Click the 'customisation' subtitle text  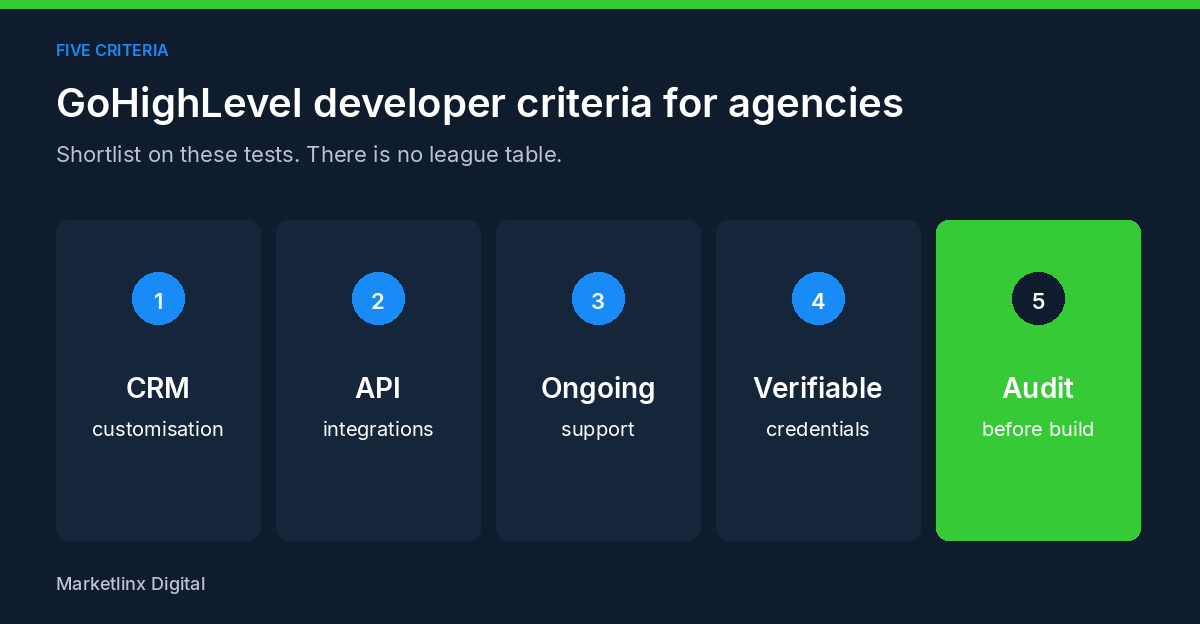pos(158,429)
